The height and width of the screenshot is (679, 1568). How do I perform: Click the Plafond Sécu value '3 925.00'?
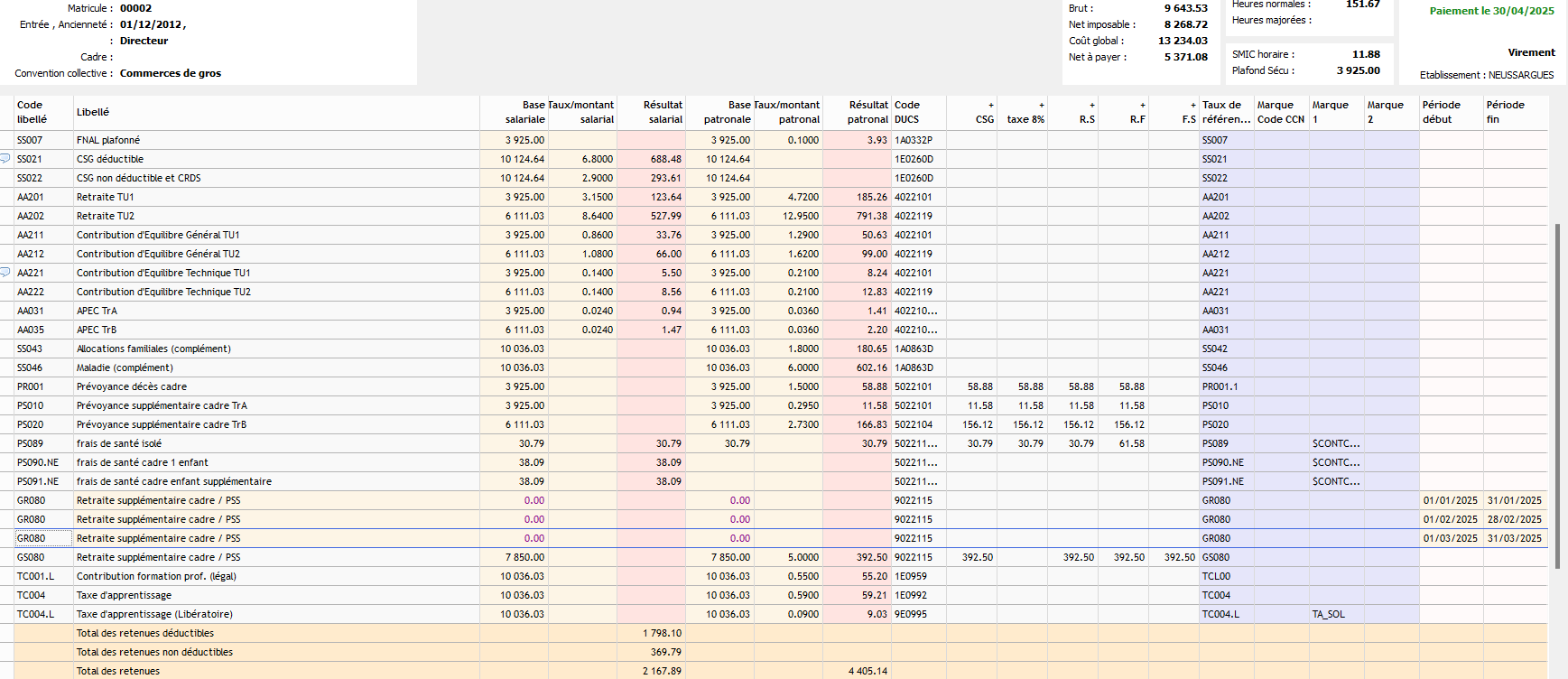click(x=1359, y=70)
